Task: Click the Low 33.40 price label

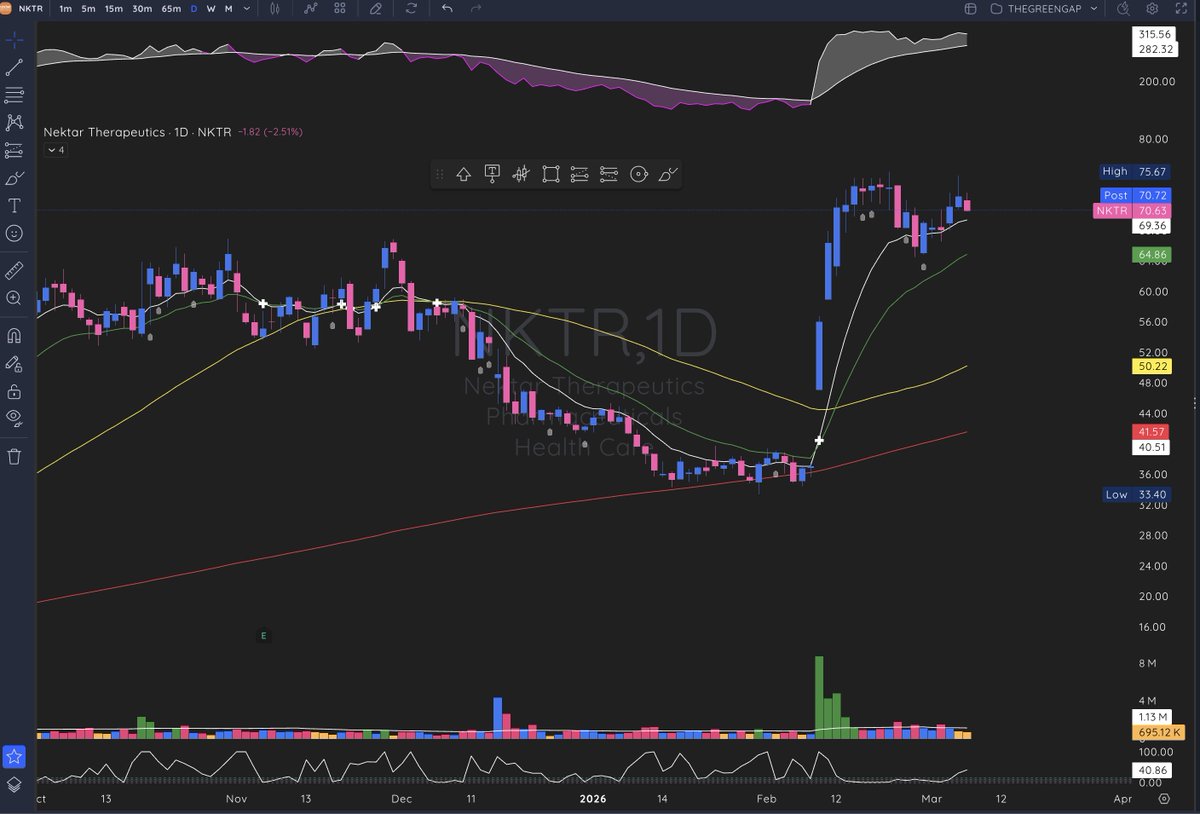Action: point(1134,494)
